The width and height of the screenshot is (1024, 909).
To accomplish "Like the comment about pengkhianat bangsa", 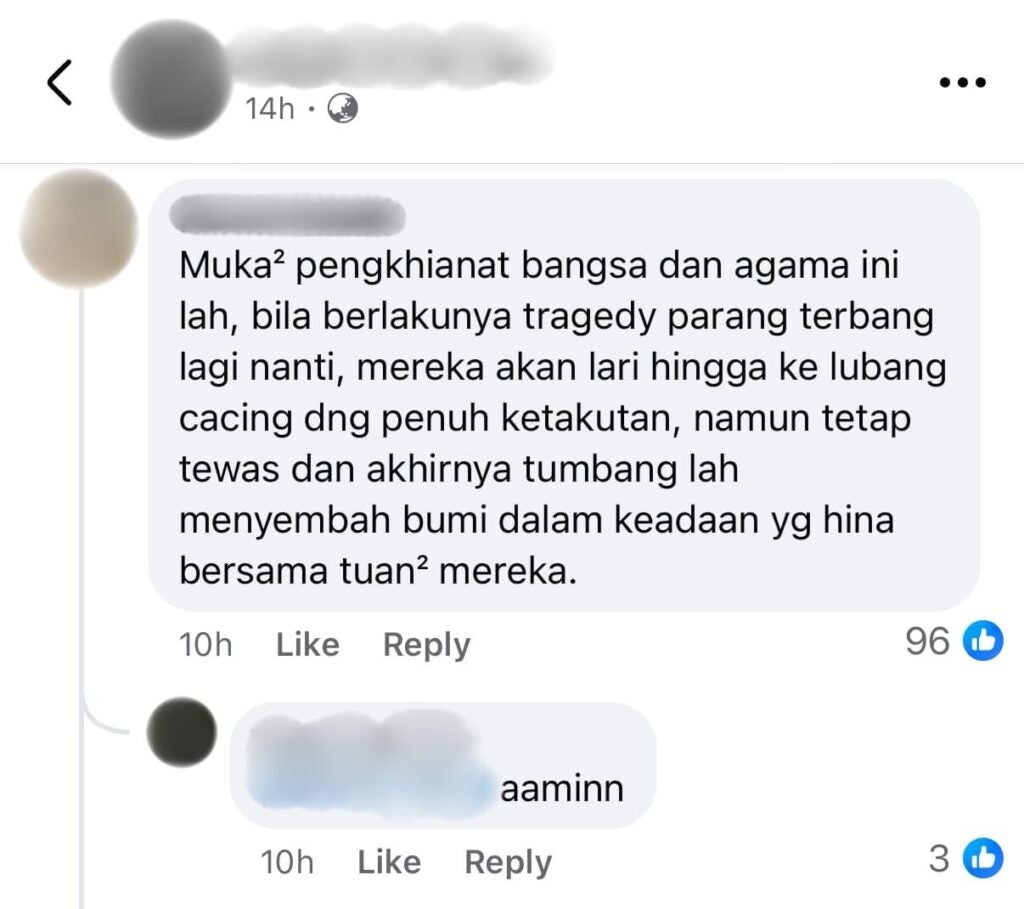I will pos(308,645).
